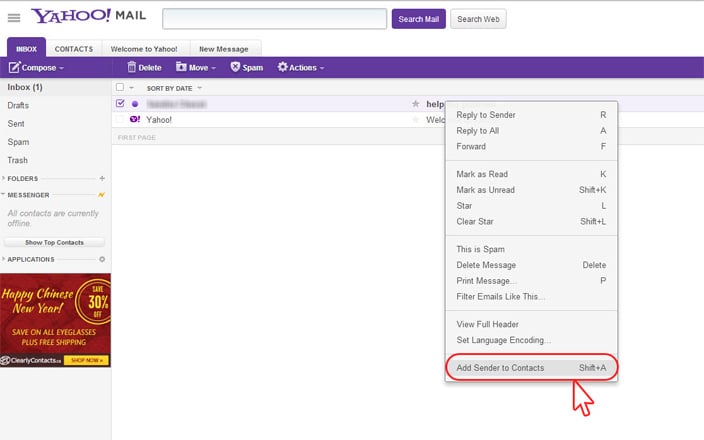The height and width of the screenshot is (440, 704).
Task: Select Star in the context menu
Action: pyautogui.click(x=531, y=206)
